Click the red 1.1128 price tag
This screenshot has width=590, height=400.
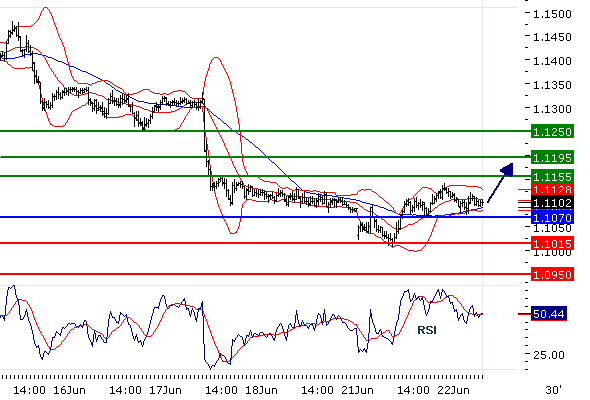[552, 189]
